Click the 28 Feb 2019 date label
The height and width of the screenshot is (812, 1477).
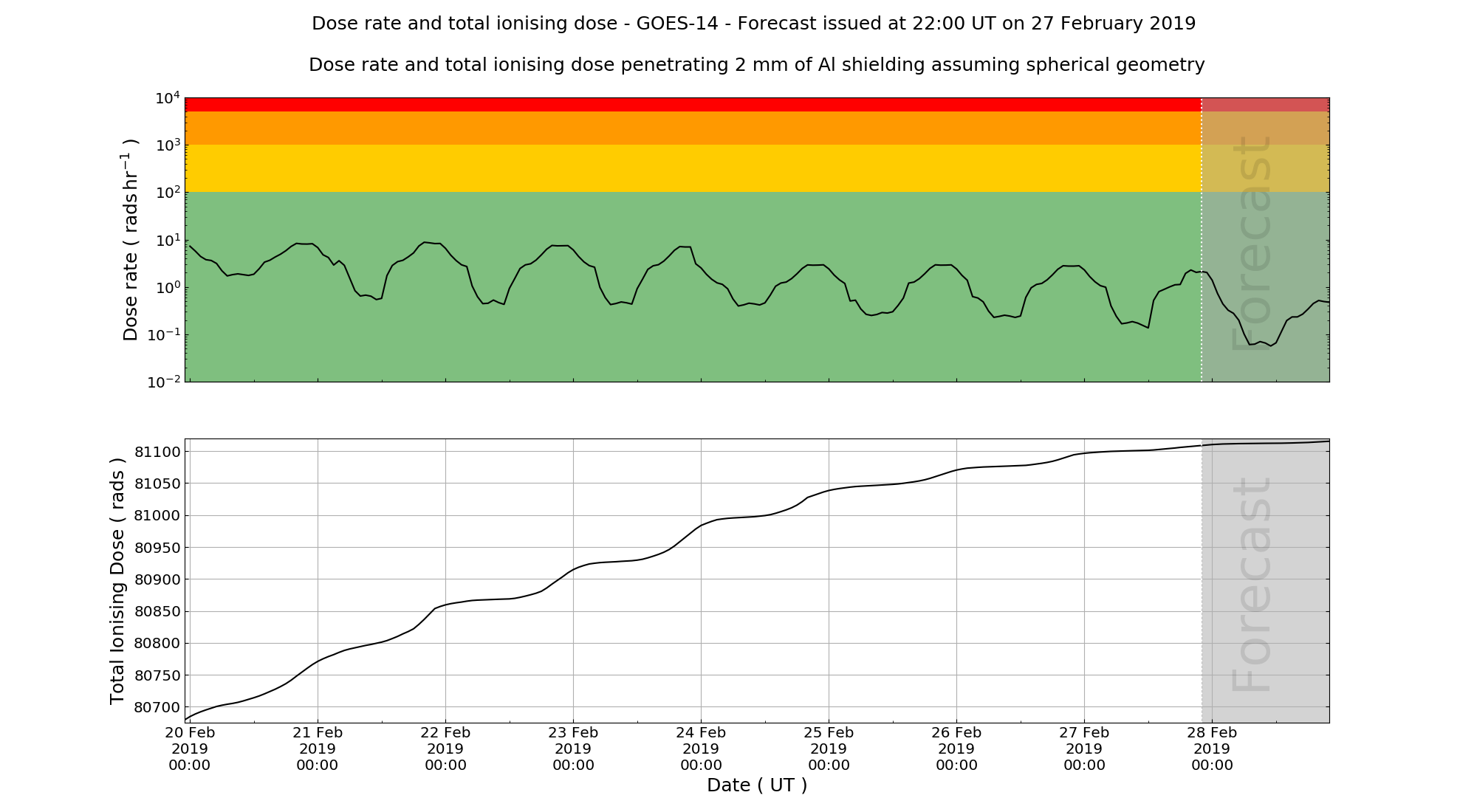pos(1212,749)
